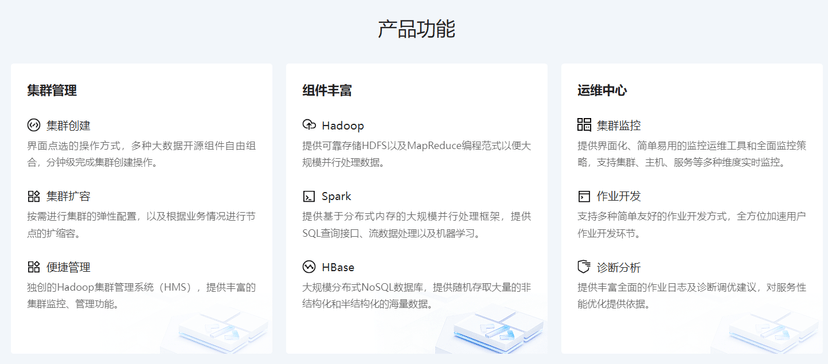Select the 便捷管理 heading text
Screen dimensions: 828x364
(x=68, y=267)
